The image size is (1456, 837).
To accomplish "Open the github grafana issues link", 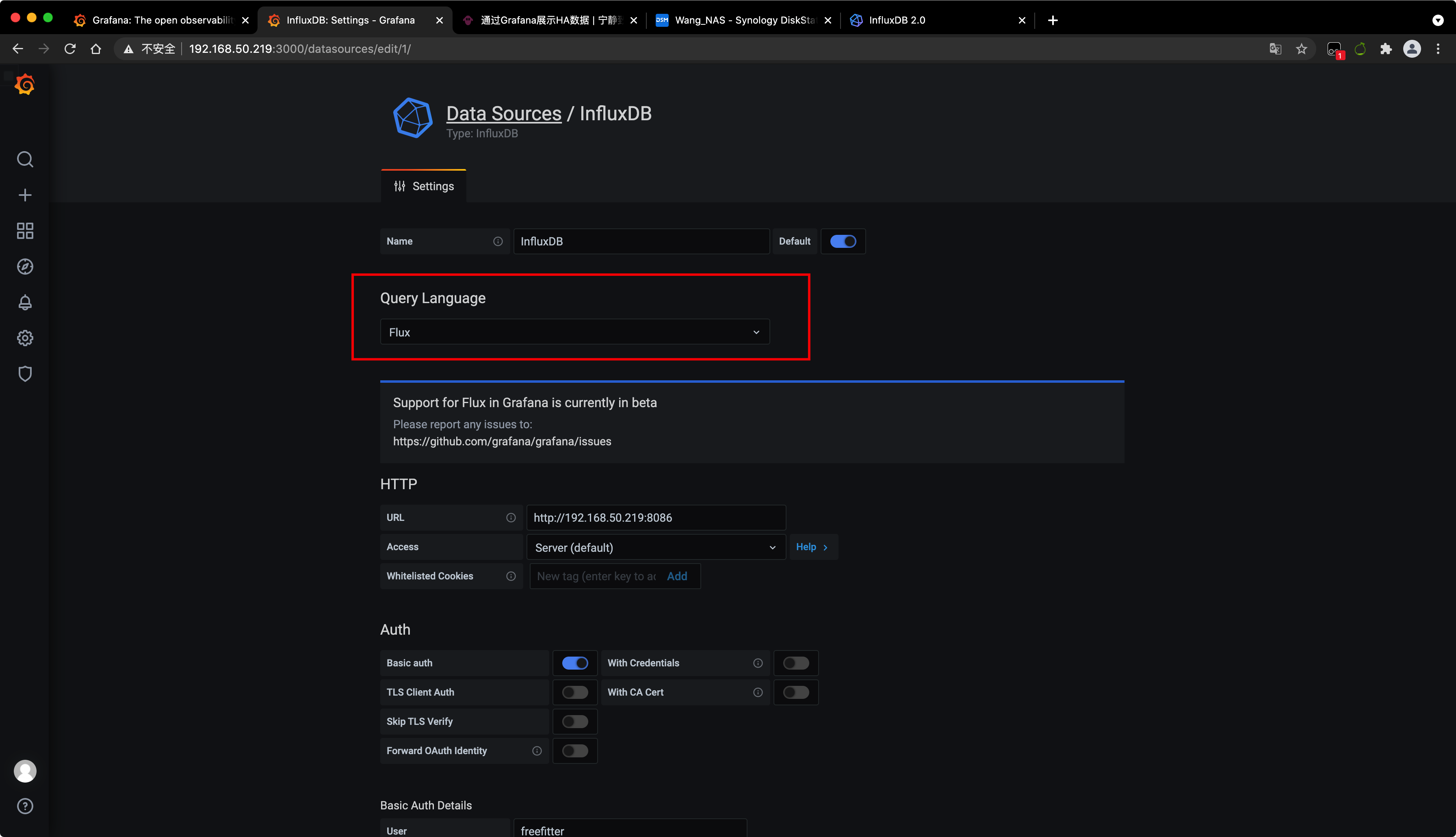I will (502, 442).
